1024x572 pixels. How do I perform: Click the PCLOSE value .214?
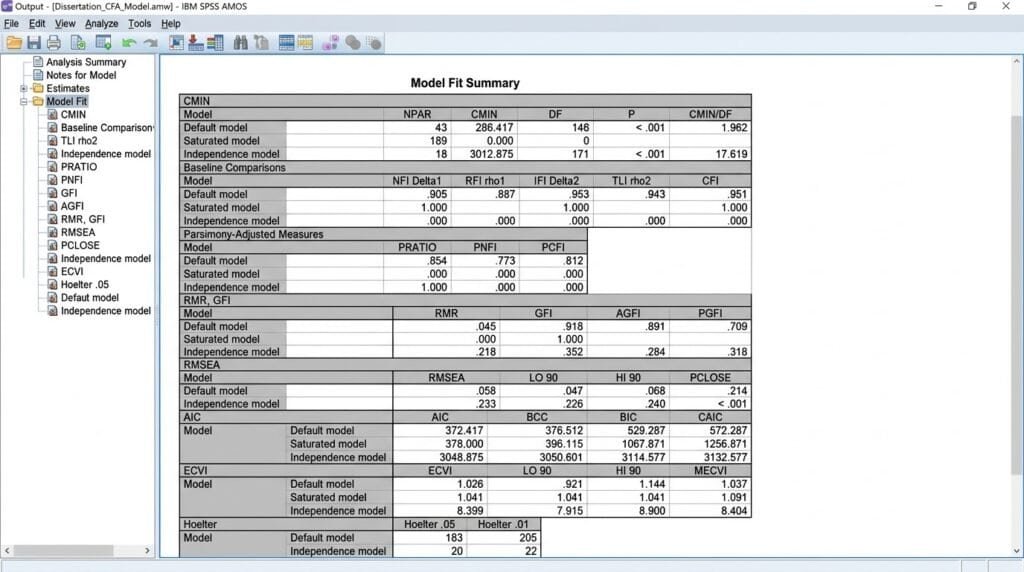click(x=737, y=390)
